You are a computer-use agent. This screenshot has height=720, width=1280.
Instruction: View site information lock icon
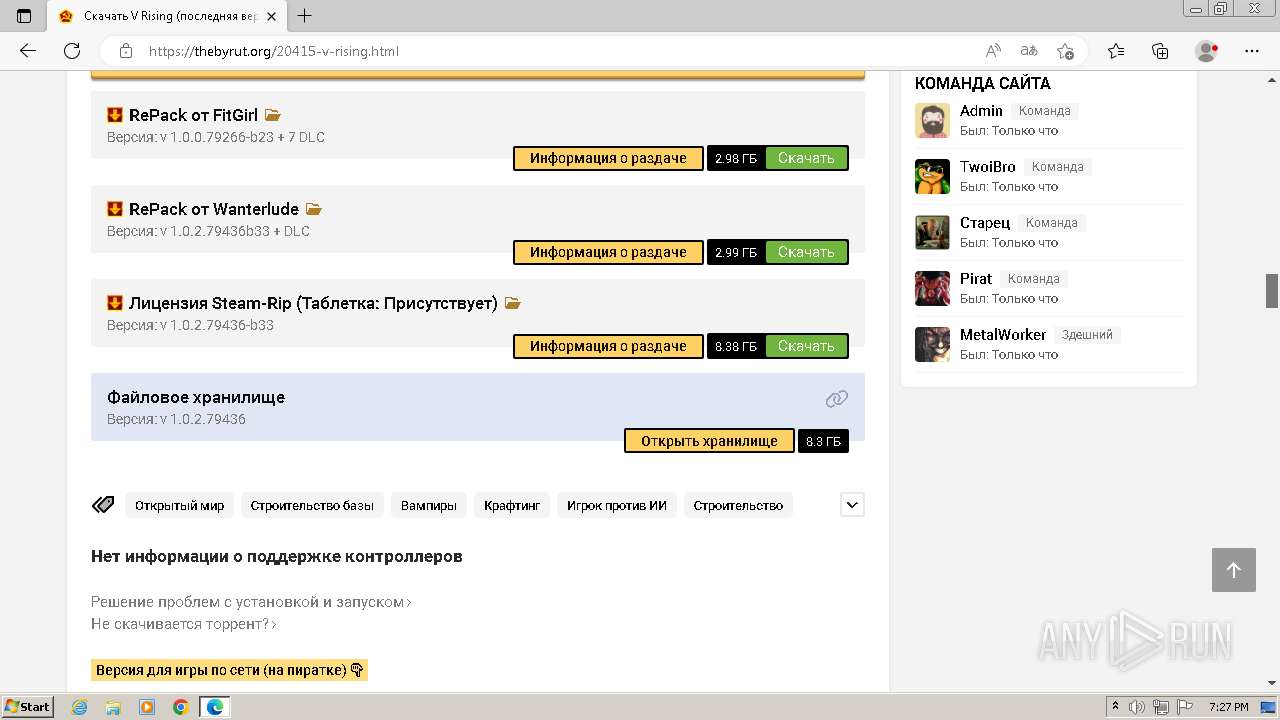[126, 51]
